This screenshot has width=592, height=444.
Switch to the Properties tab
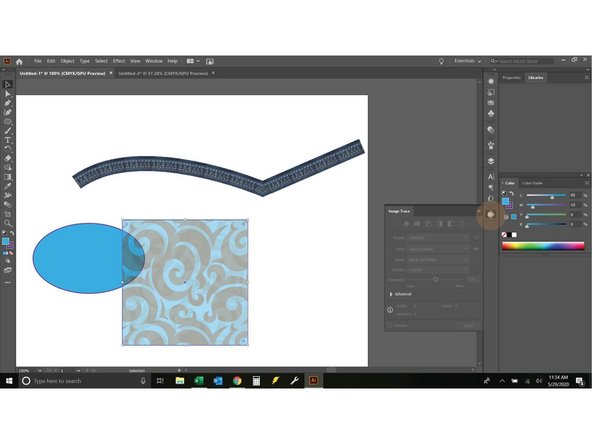[511, 77]
